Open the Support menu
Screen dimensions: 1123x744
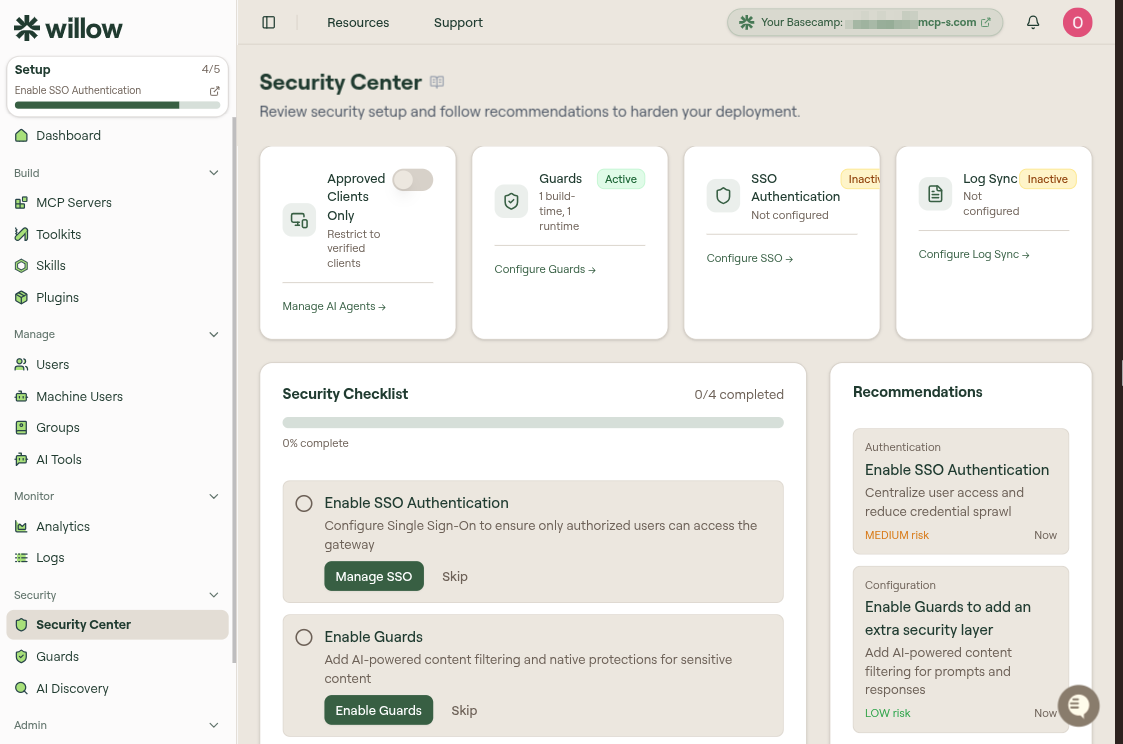pyautogui.click(x=458, y=22)
